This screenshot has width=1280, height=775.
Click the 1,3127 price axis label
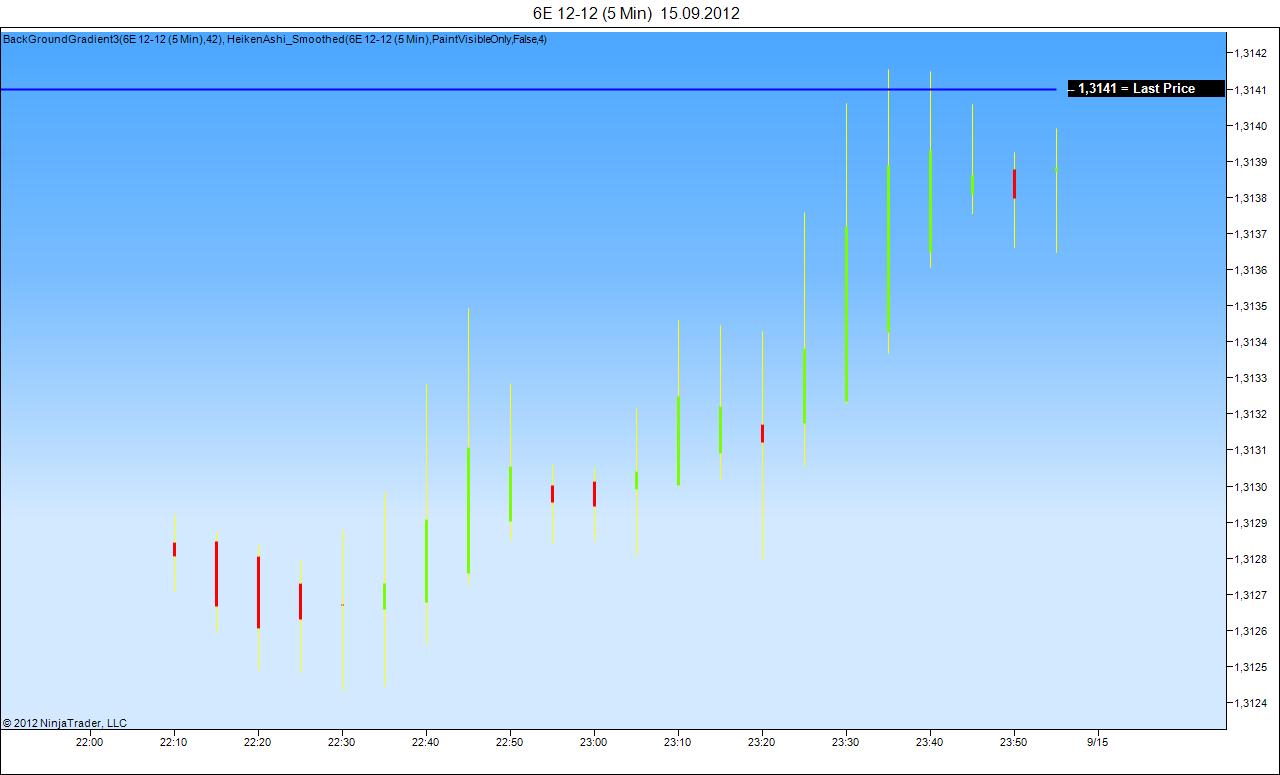click(x=1249, y=595)
